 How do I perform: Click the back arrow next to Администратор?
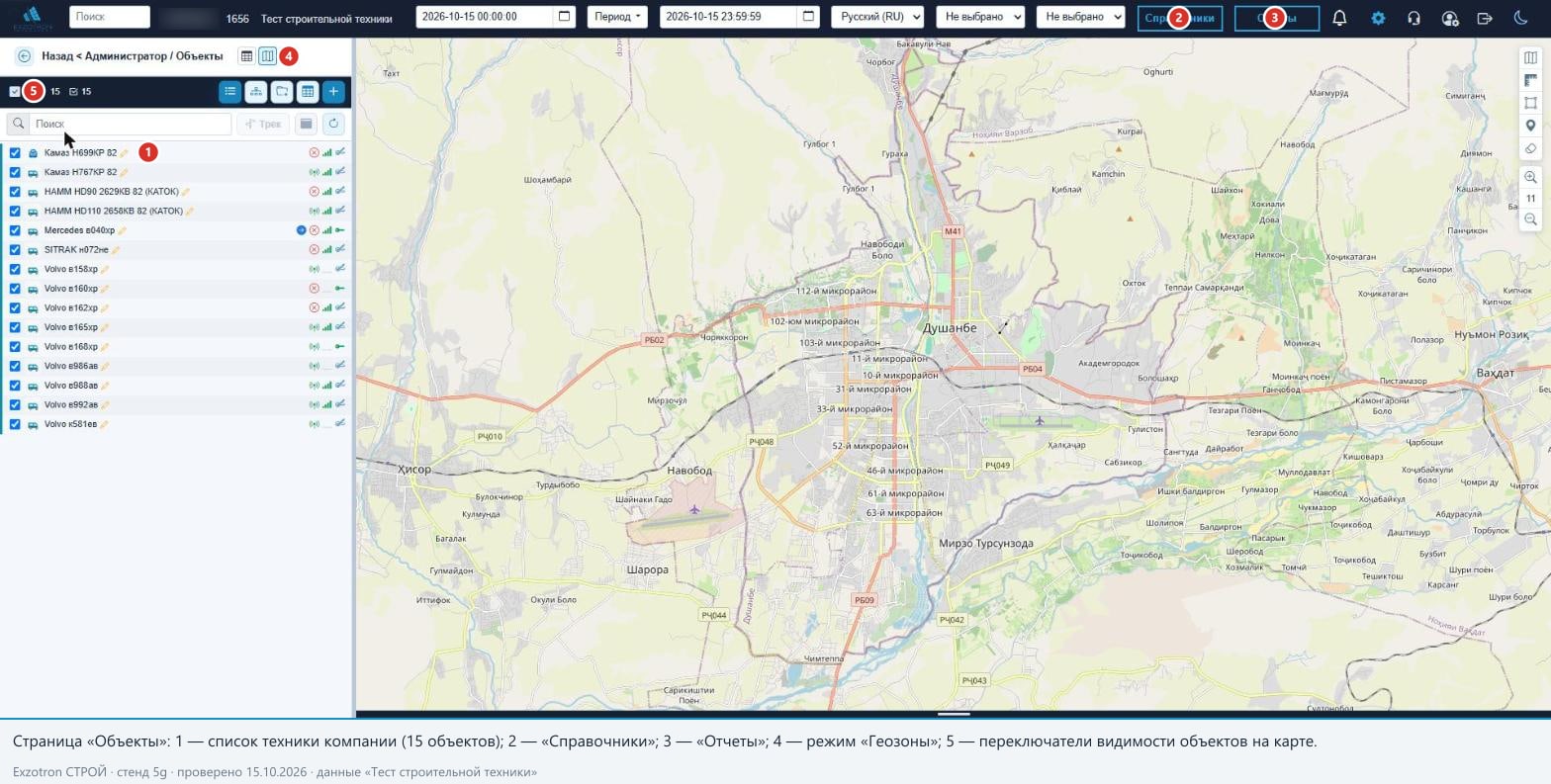pos(24,56)
